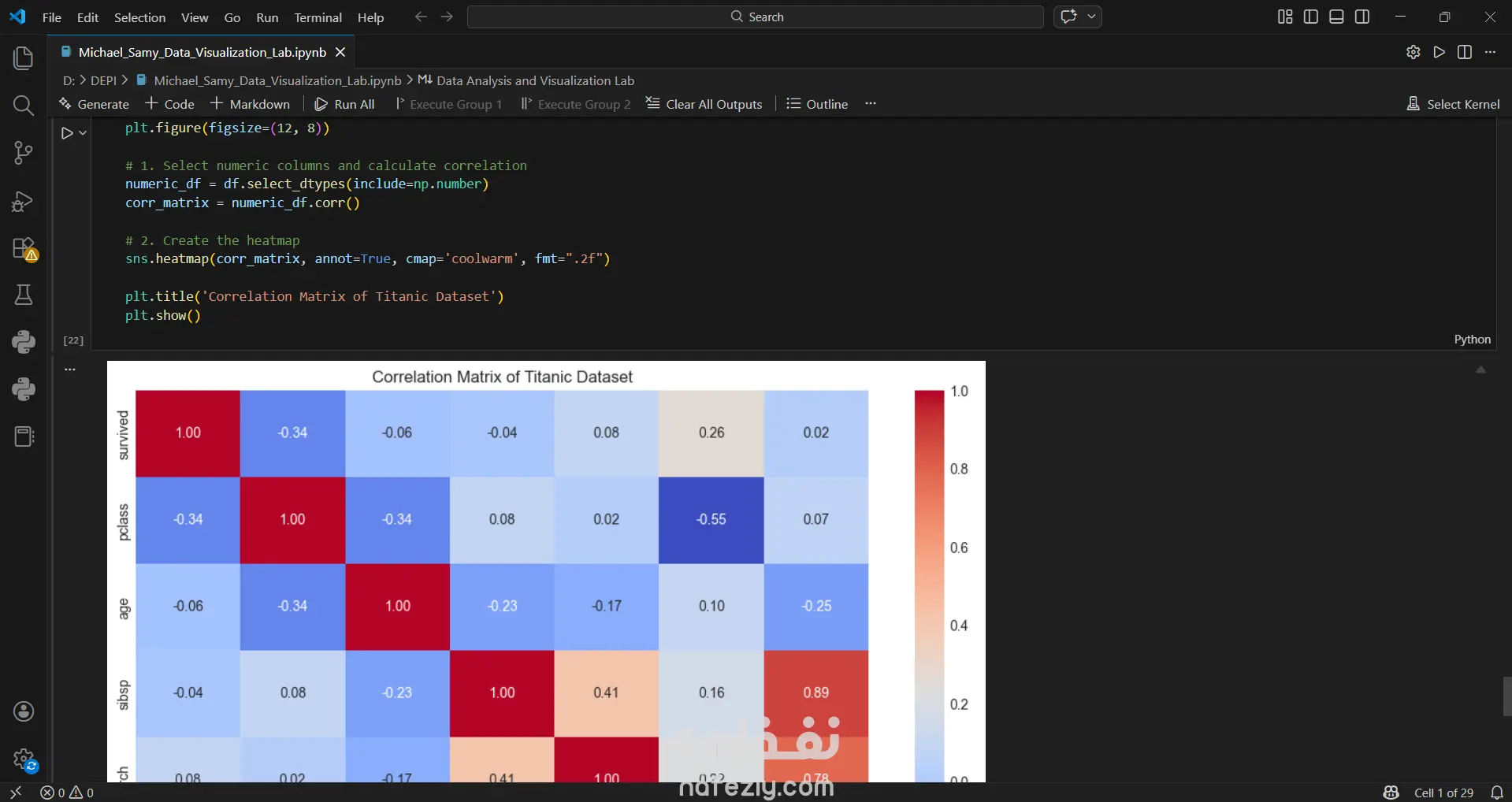Viewport: 1512px width, 802px height.
Task: Select the Michael_Samy_Data_Visualization_Lab.ipynb editor tab
Action: pos(202,52)
